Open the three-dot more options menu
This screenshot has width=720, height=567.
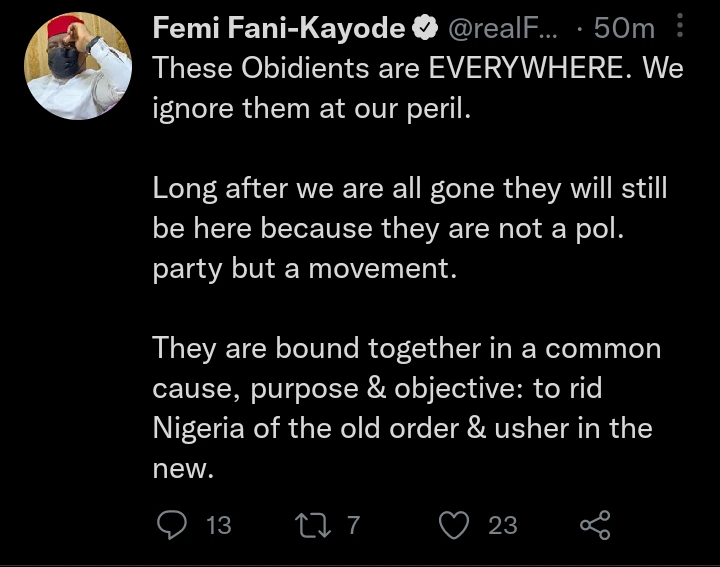point(680,29)
